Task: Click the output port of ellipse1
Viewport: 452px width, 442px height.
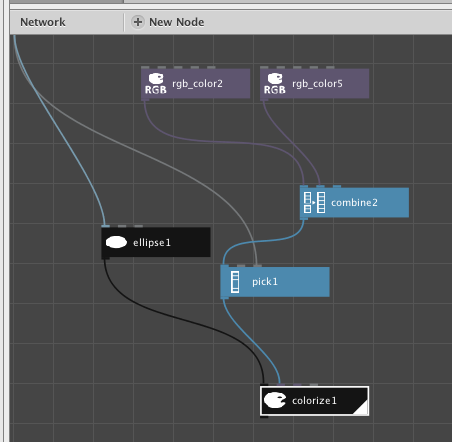Action: pyautogui.click(x=105, y=258)
